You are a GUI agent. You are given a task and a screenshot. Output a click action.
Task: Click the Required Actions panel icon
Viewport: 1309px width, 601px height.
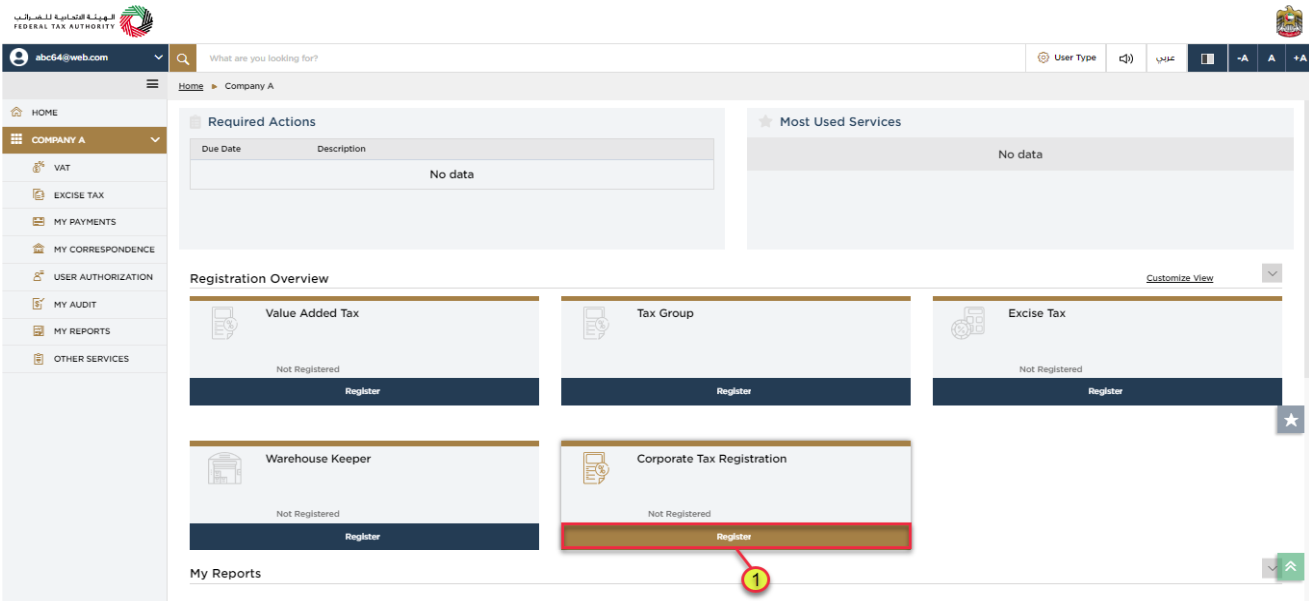click(196, 122)
